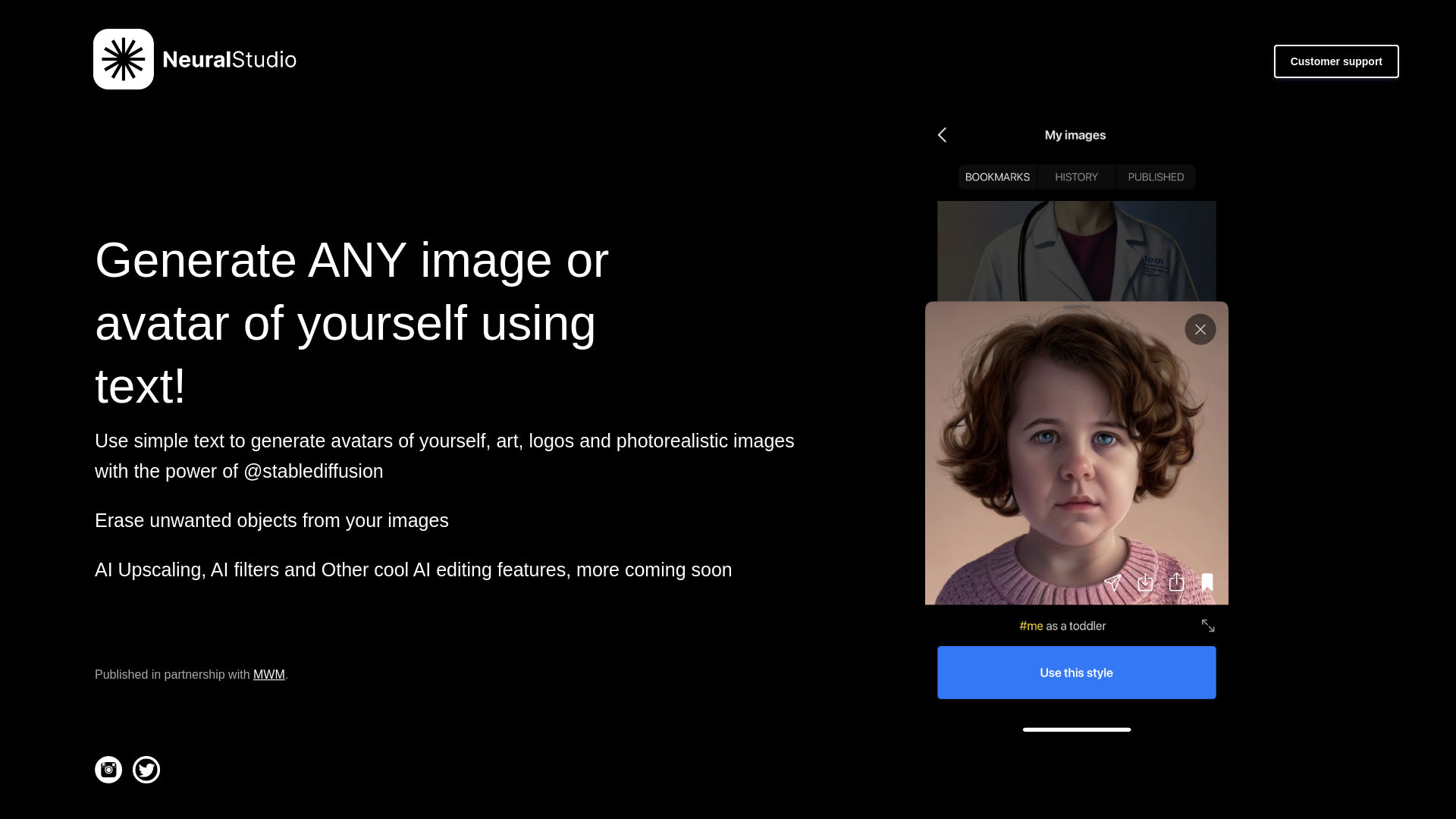Image resolution: width=1456 pixels, height=819 pixels.
Task: Click the share icon on generated image
Action: 1177,583
